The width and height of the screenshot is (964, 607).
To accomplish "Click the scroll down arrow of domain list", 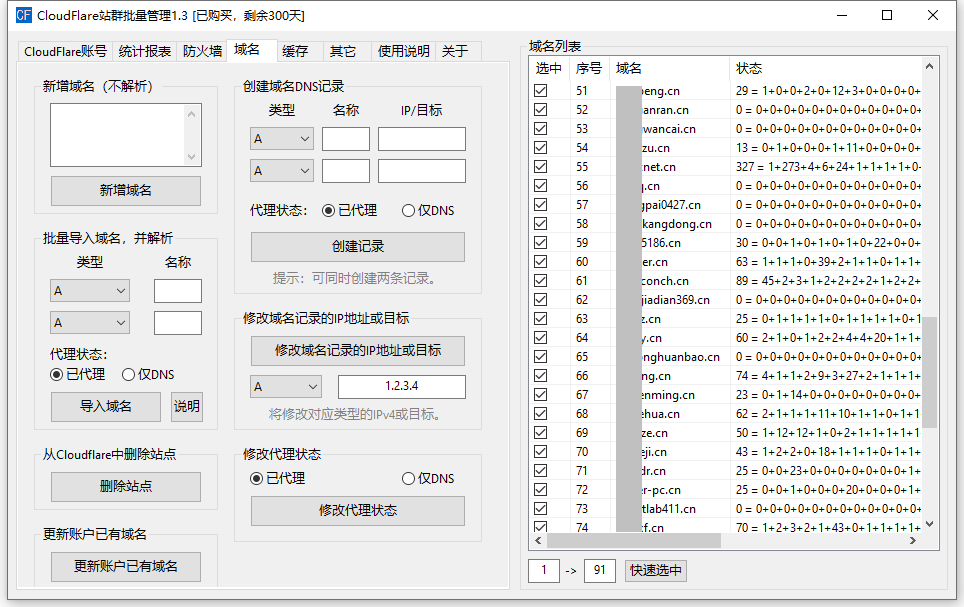I will click(930, 524).
